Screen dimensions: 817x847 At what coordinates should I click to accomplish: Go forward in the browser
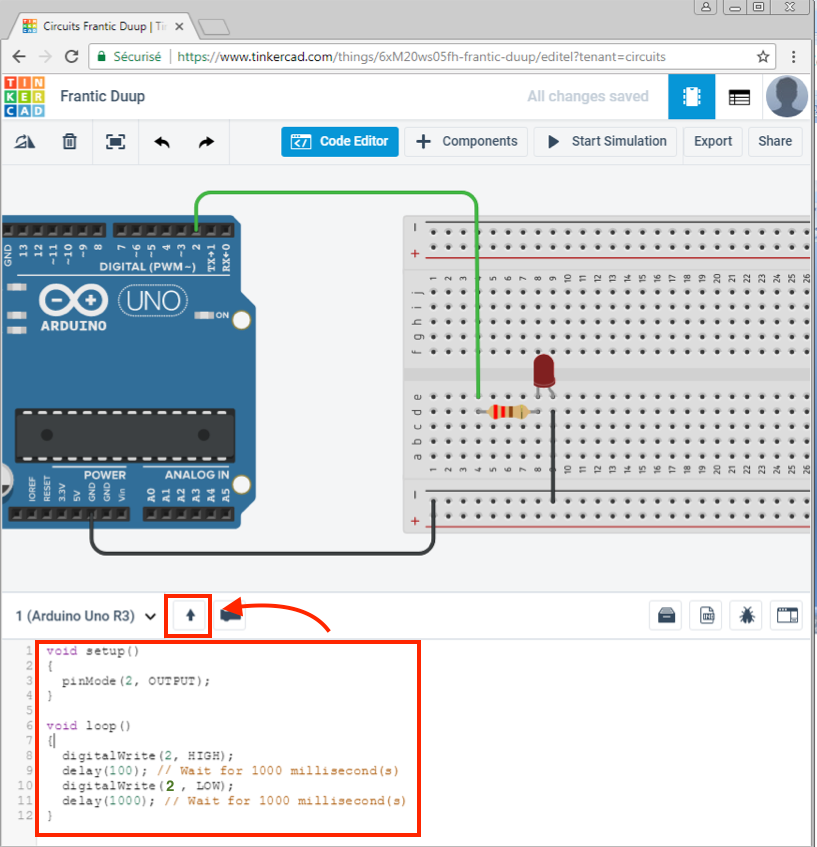pyautogui.click(x=45, y=57)
